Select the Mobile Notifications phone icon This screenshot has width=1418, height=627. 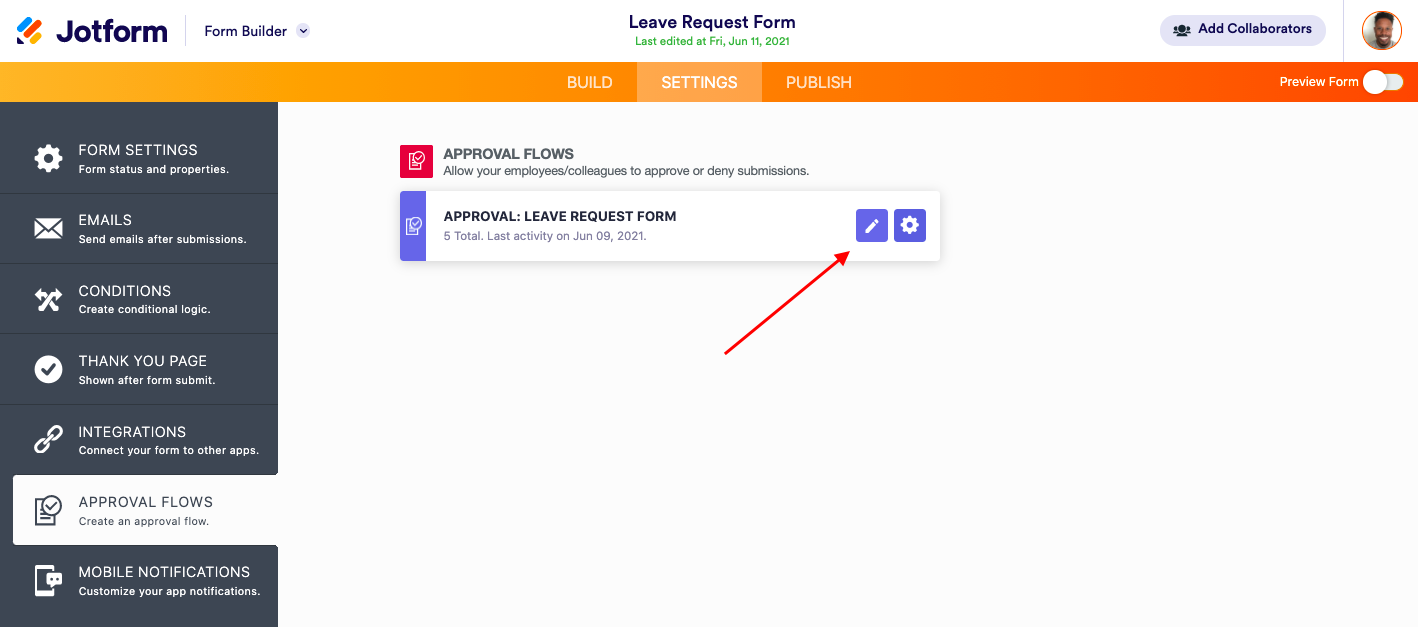tap(48, 581)
